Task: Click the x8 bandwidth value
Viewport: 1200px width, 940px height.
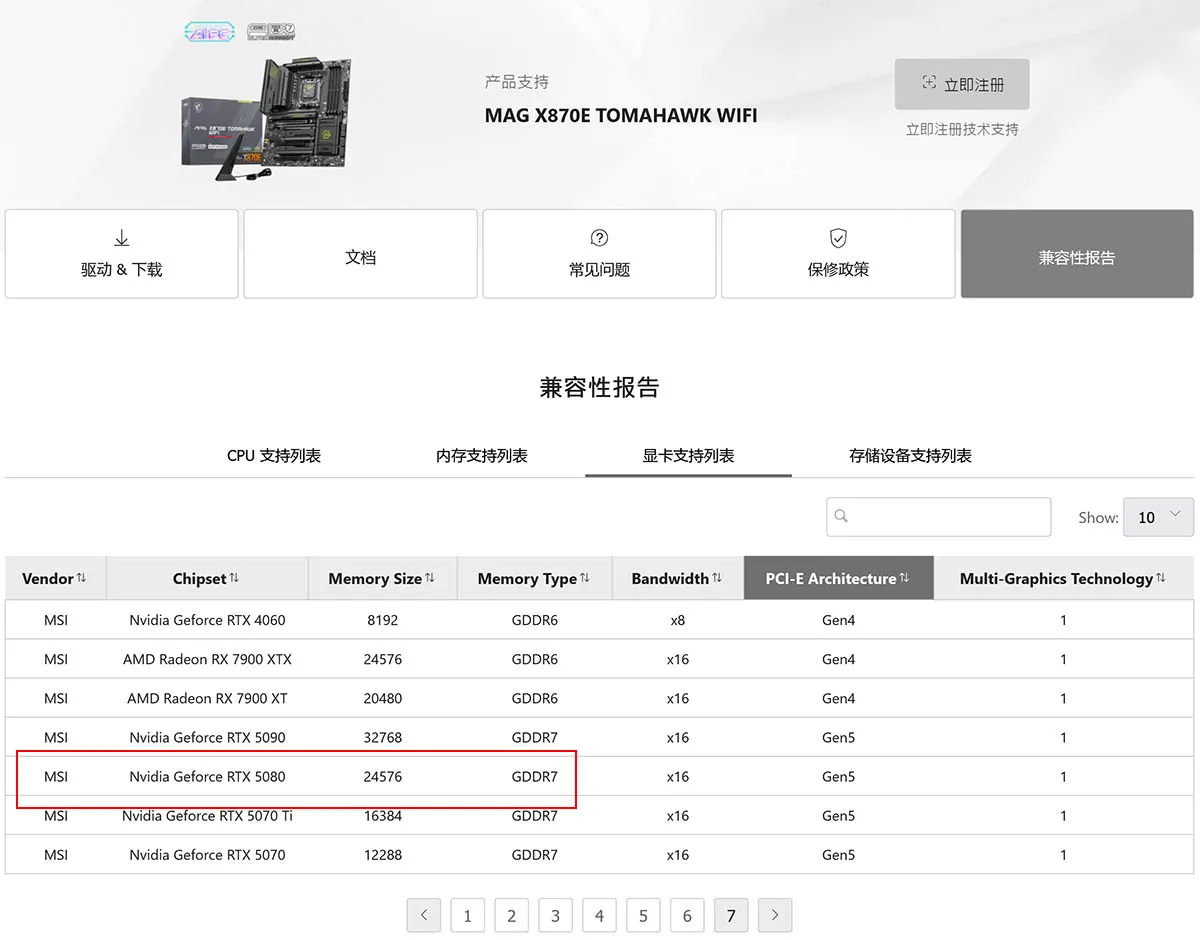Action: click(x=678, y=620)
